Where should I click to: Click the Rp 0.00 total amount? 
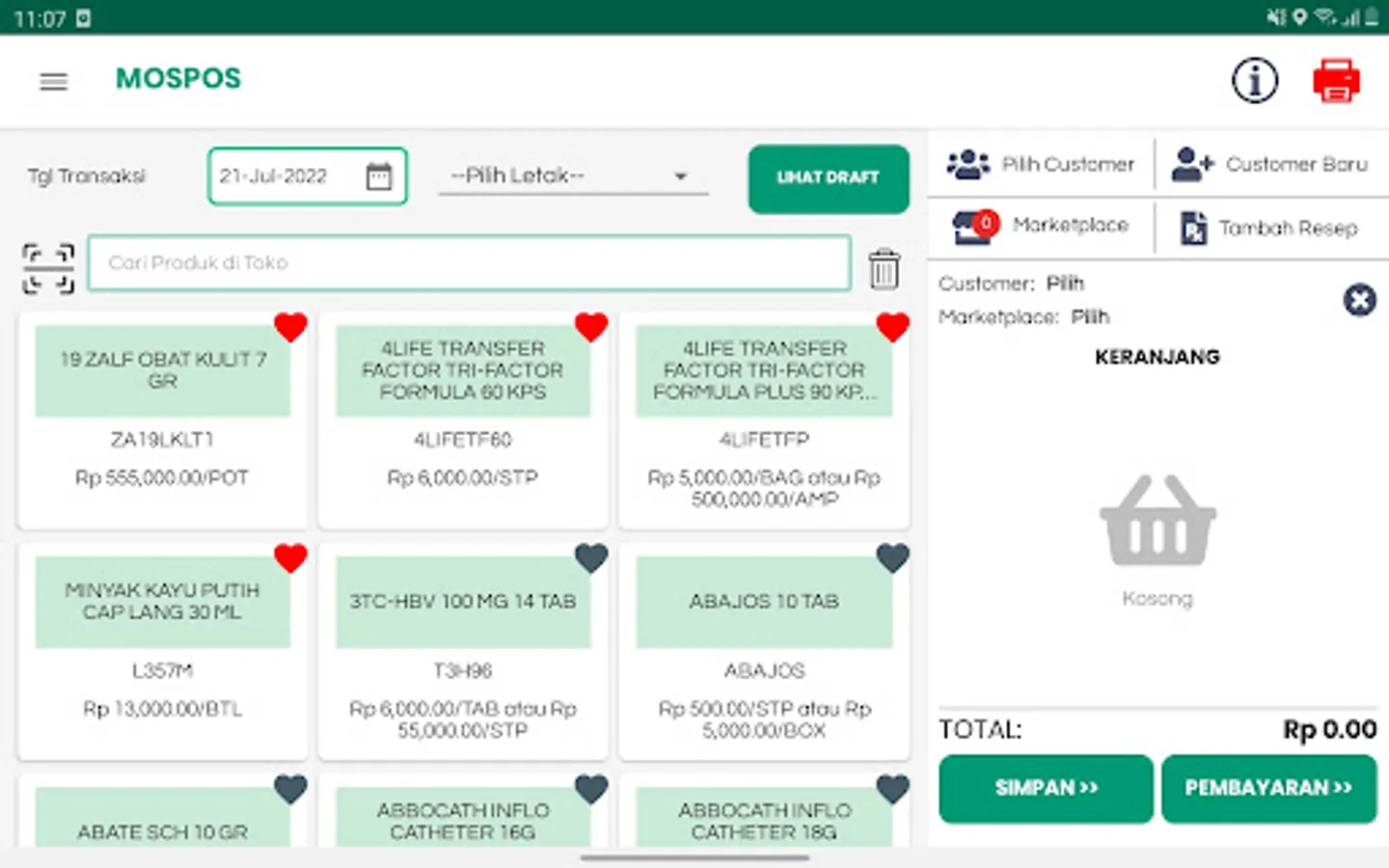[1329, 730]
